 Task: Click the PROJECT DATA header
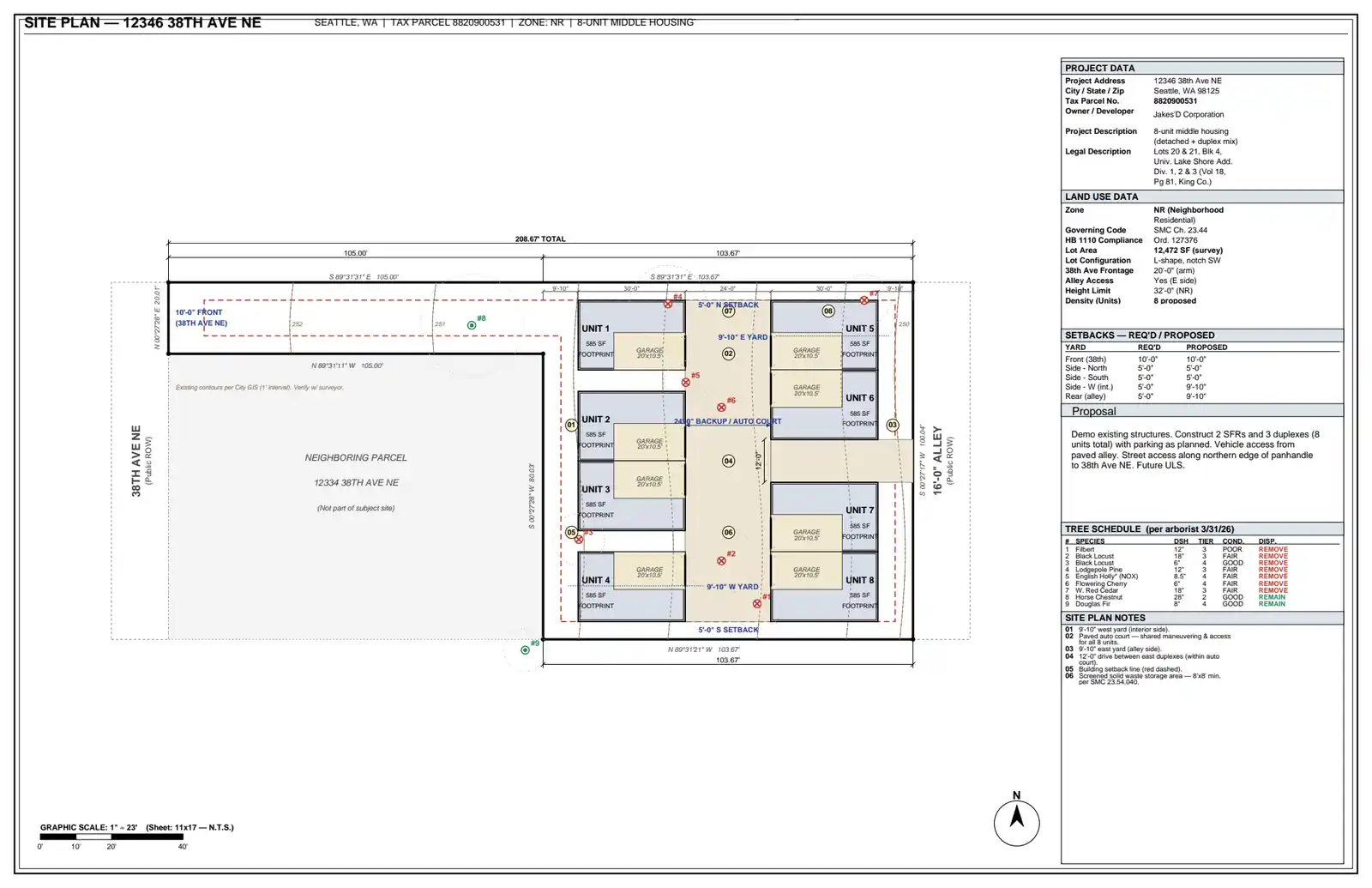tap(1202, 68)
